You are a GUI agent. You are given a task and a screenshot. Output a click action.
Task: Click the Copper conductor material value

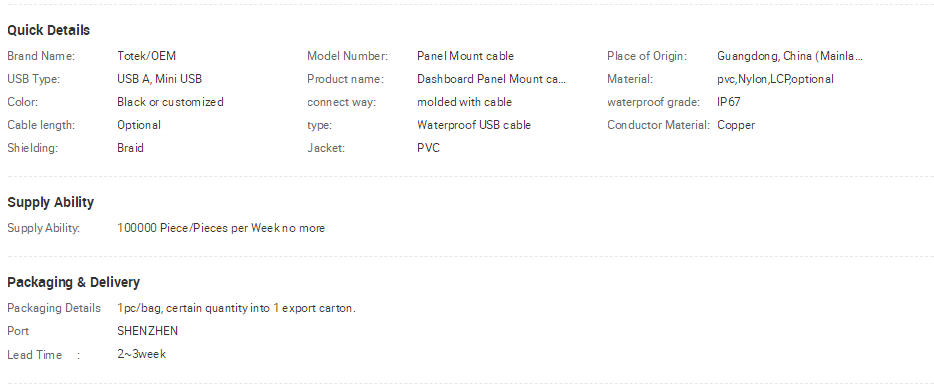pyautogui.click(x=736, y=125)
